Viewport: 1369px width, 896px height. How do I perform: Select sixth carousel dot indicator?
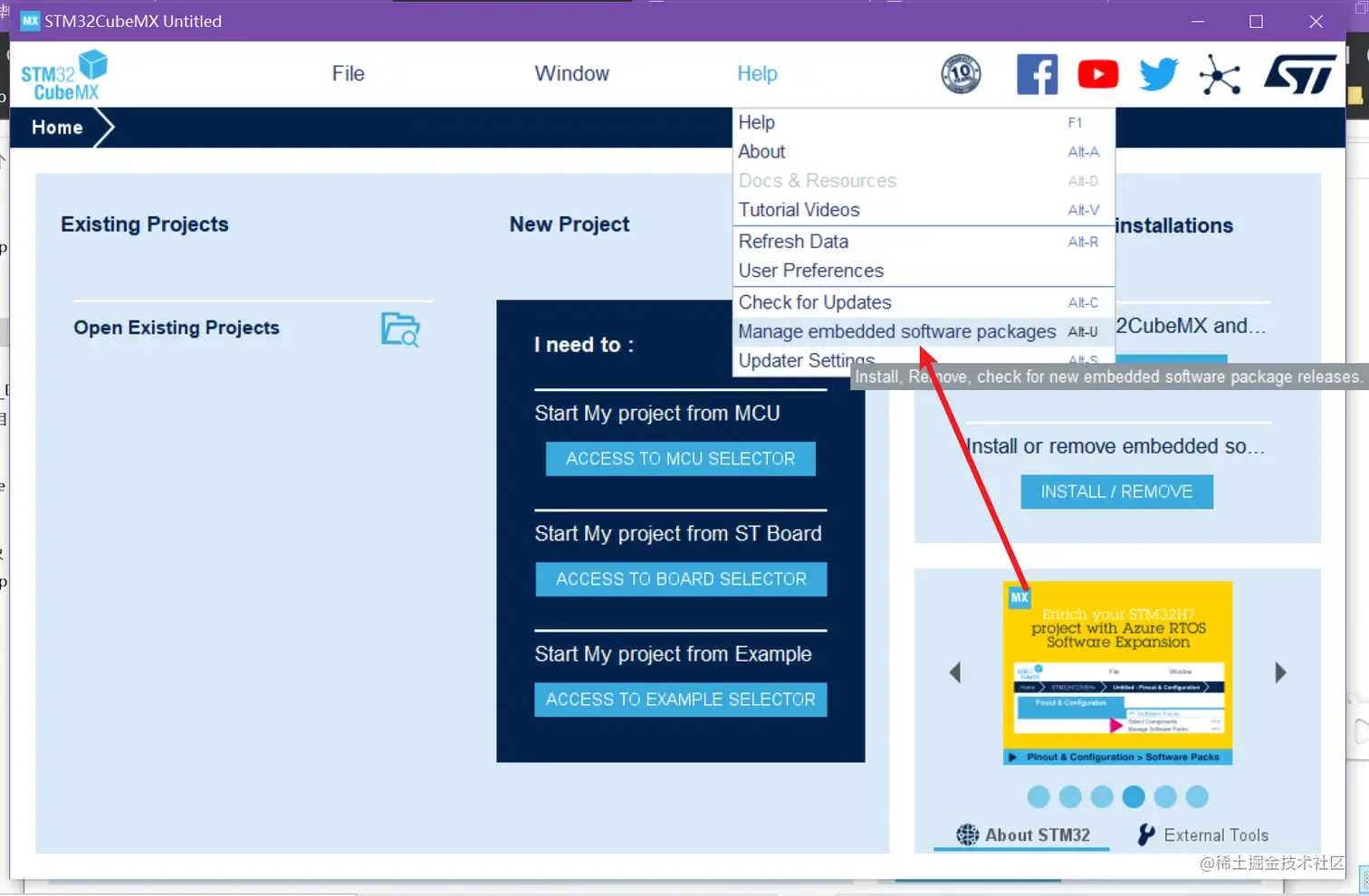pos(1197,796)
